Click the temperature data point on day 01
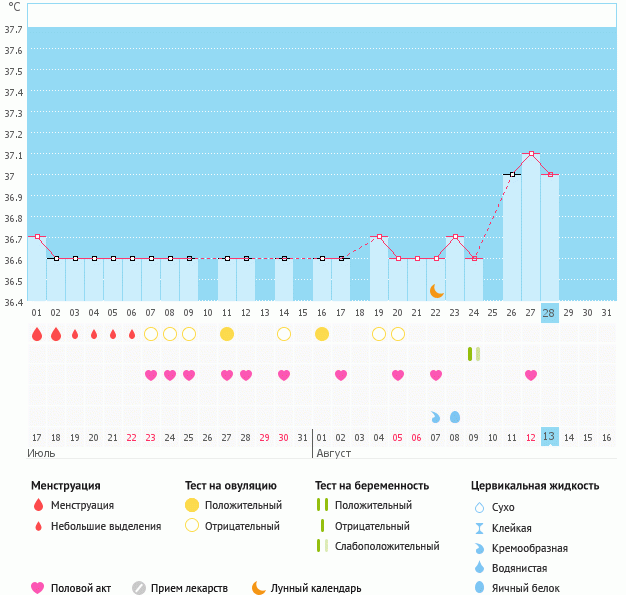626x595 pixels. pos(37,237)
